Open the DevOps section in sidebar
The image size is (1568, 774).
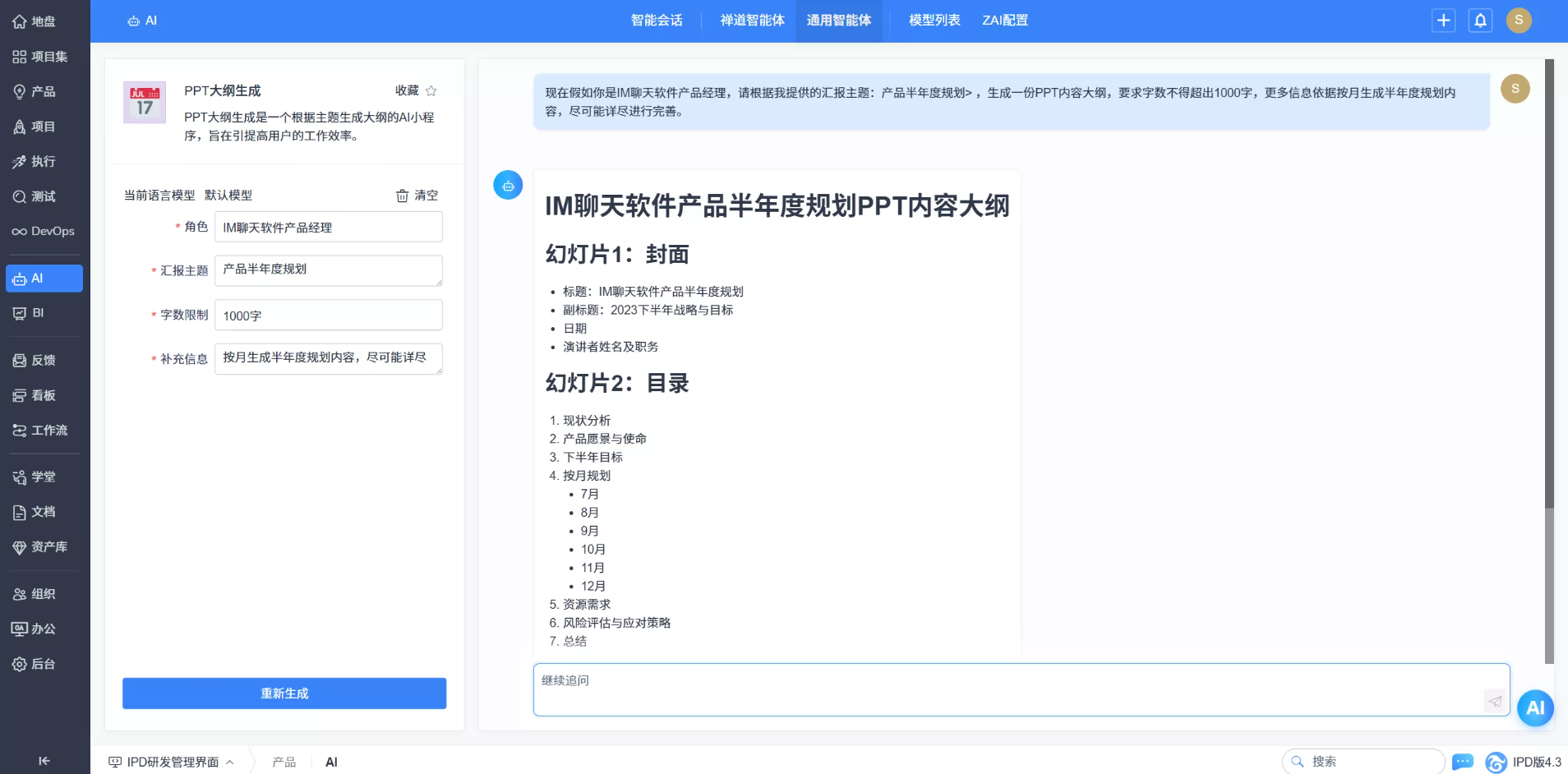tap(44, 231)
